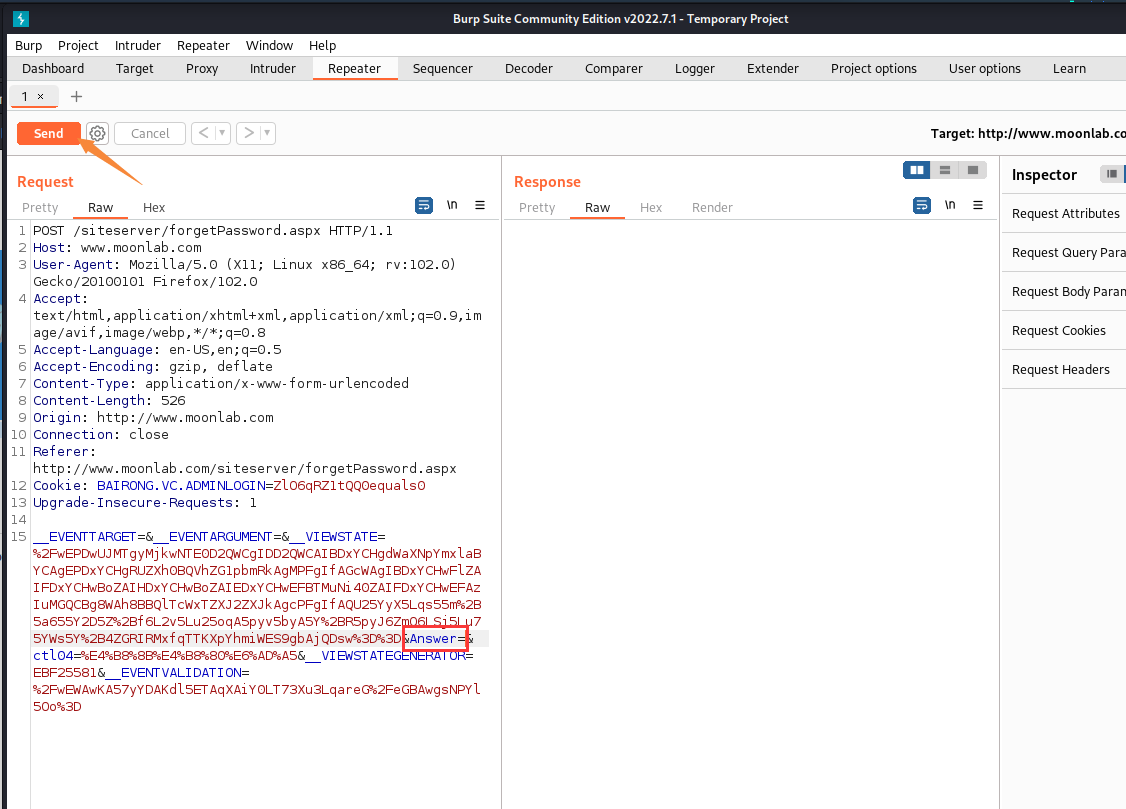The height and width of the screenshot is (809, 1126).
Task: Select Repeater tab numbered 1
Action: (25, 96)
